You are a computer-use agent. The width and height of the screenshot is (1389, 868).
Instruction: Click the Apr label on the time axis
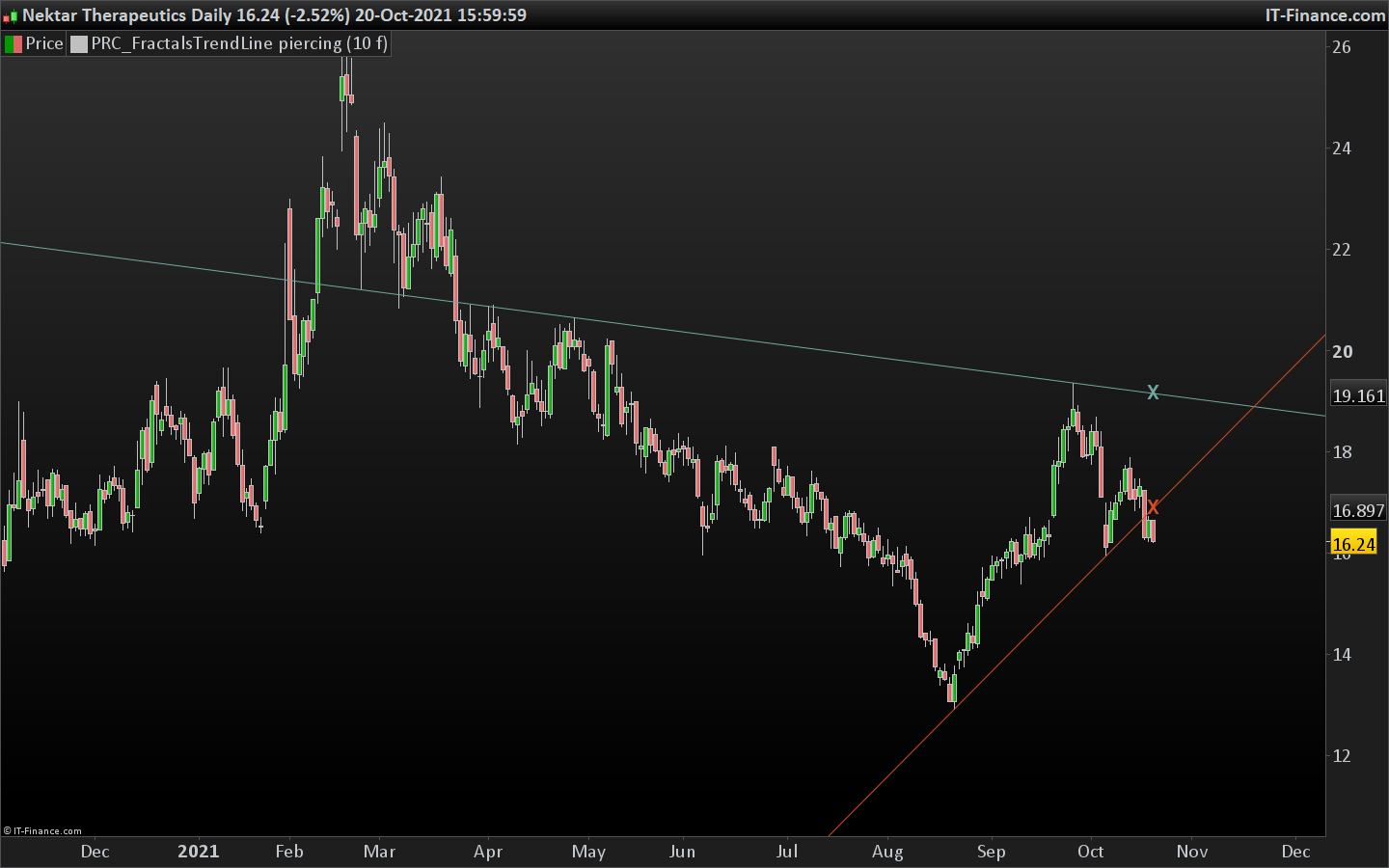488,852
